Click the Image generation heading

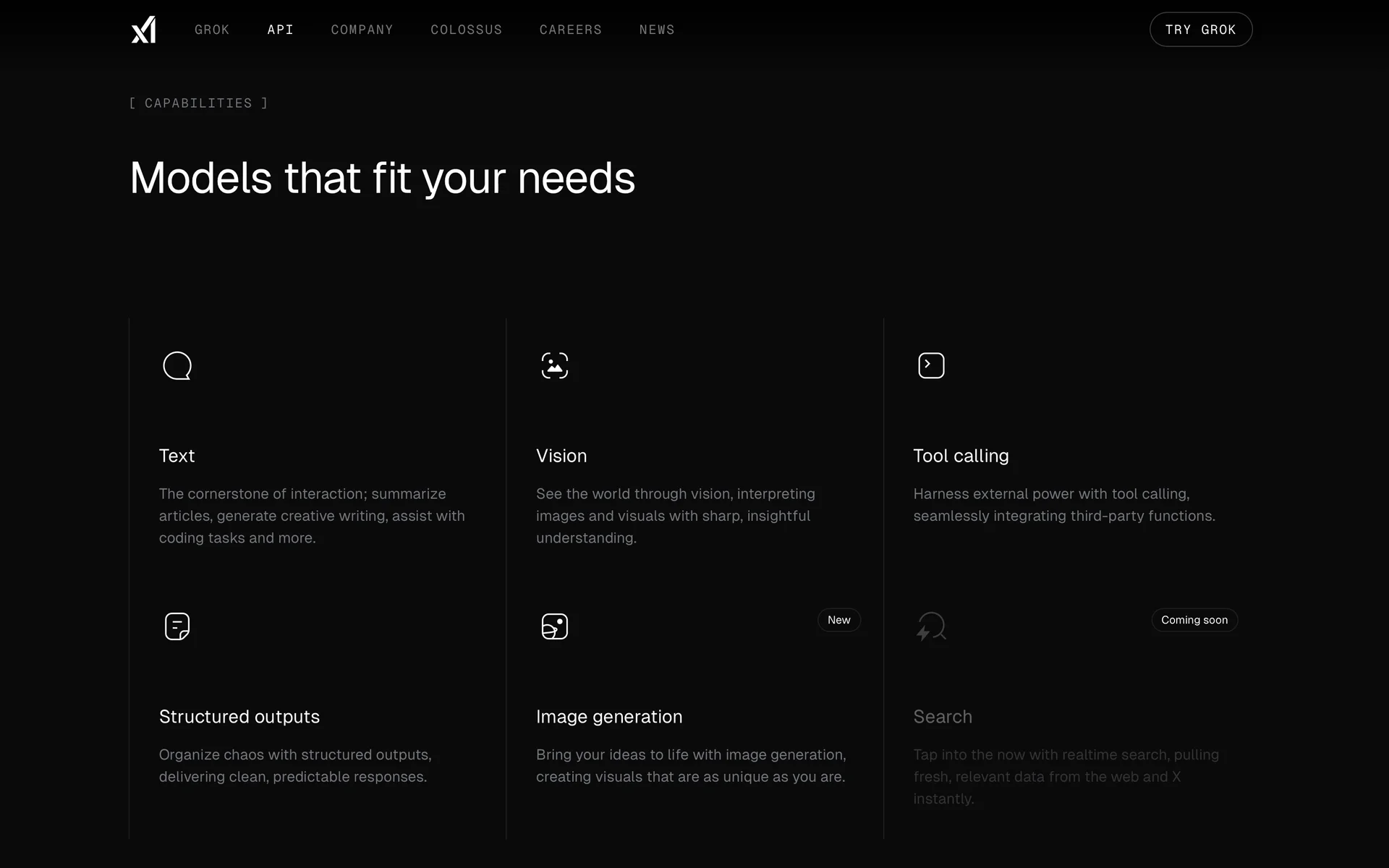pyautogui.click(x=608, y=717)
